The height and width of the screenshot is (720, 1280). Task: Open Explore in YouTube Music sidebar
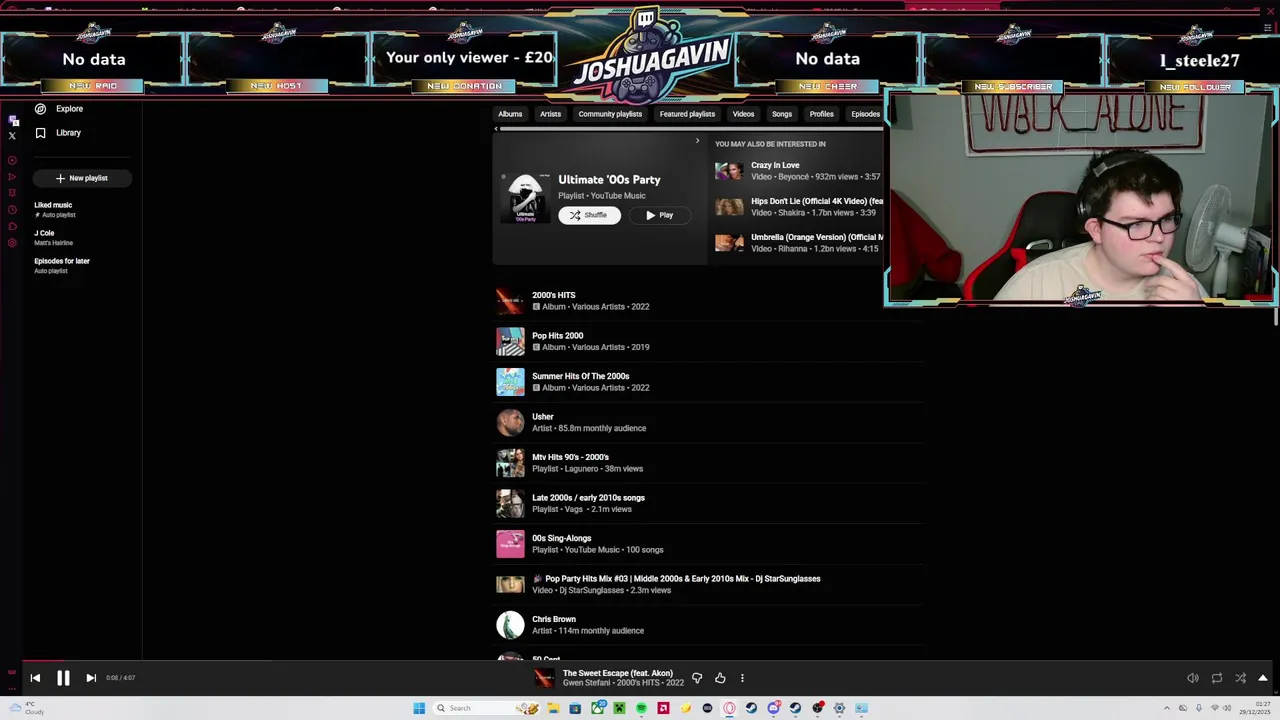pyautogui.click(x=58, y=108)
